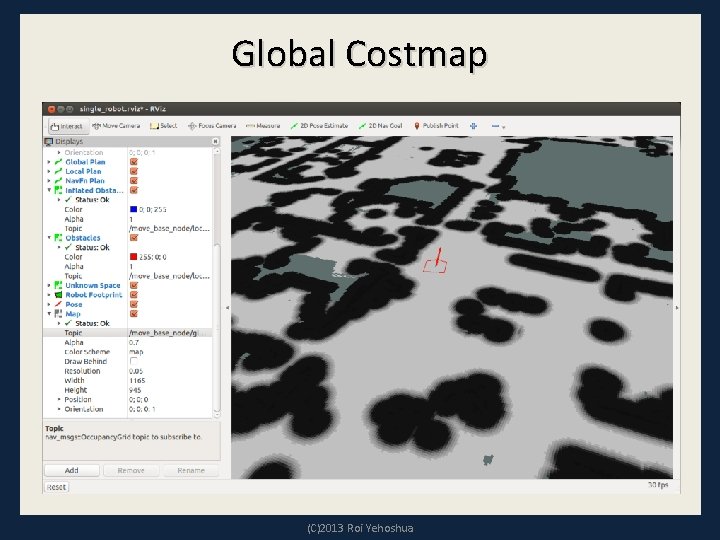The image size is (720, 540).
Task: Close the Displays panel with its X button
Action: tap(215, 141)
